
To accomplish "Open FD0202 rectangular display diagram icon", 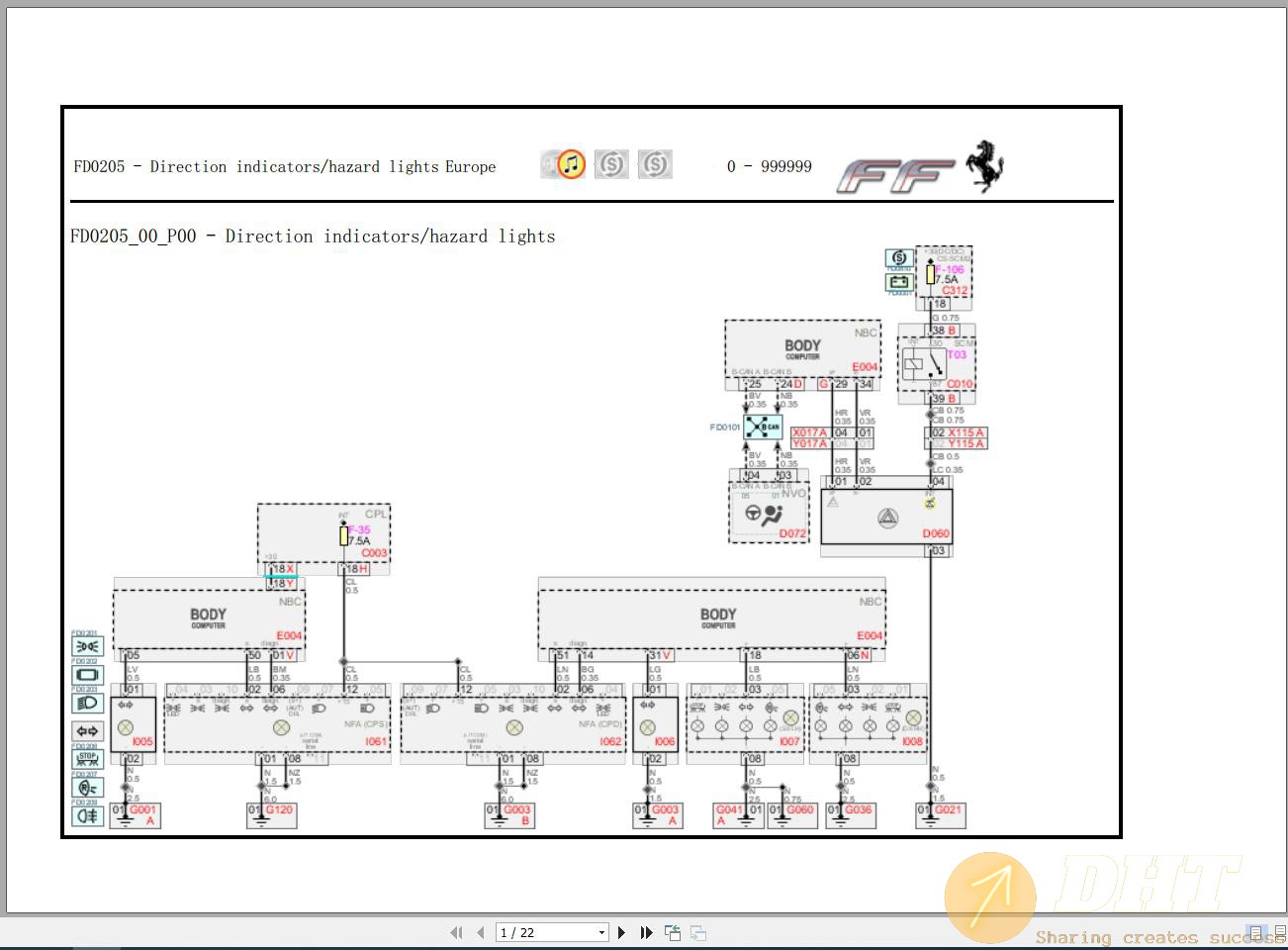I will pyautogui.click(x=87, y=675).
